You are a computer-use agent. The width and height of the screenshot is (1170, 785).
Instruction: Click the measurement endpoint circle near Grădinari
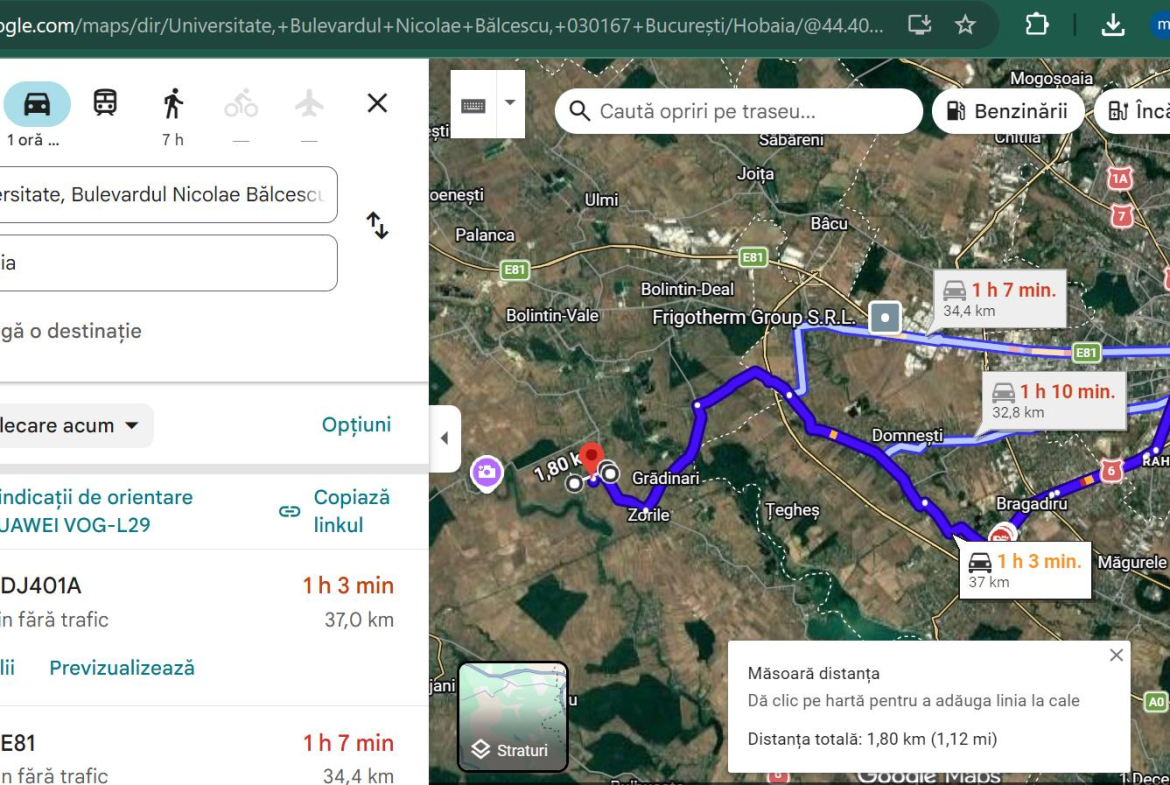point(610,473)
